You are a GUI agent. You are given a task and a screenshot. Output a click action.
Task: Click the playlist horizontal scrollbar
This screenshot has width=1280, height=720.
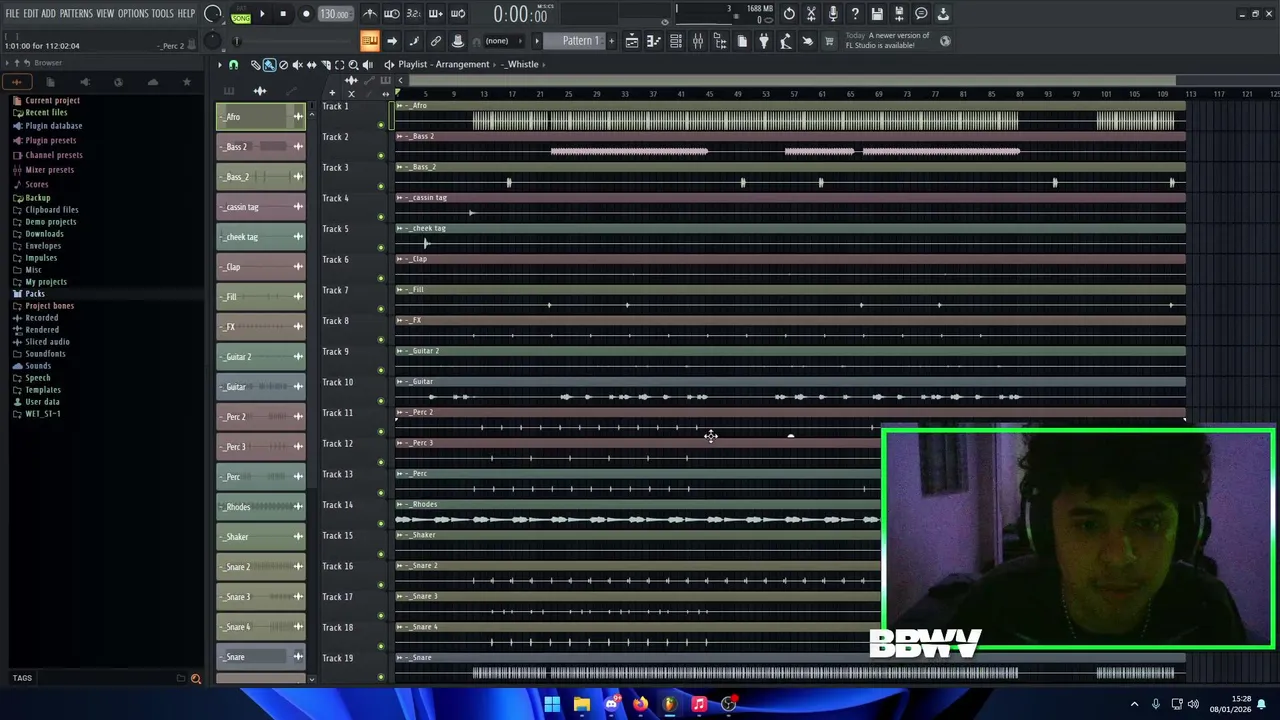[x=790, y=80]
